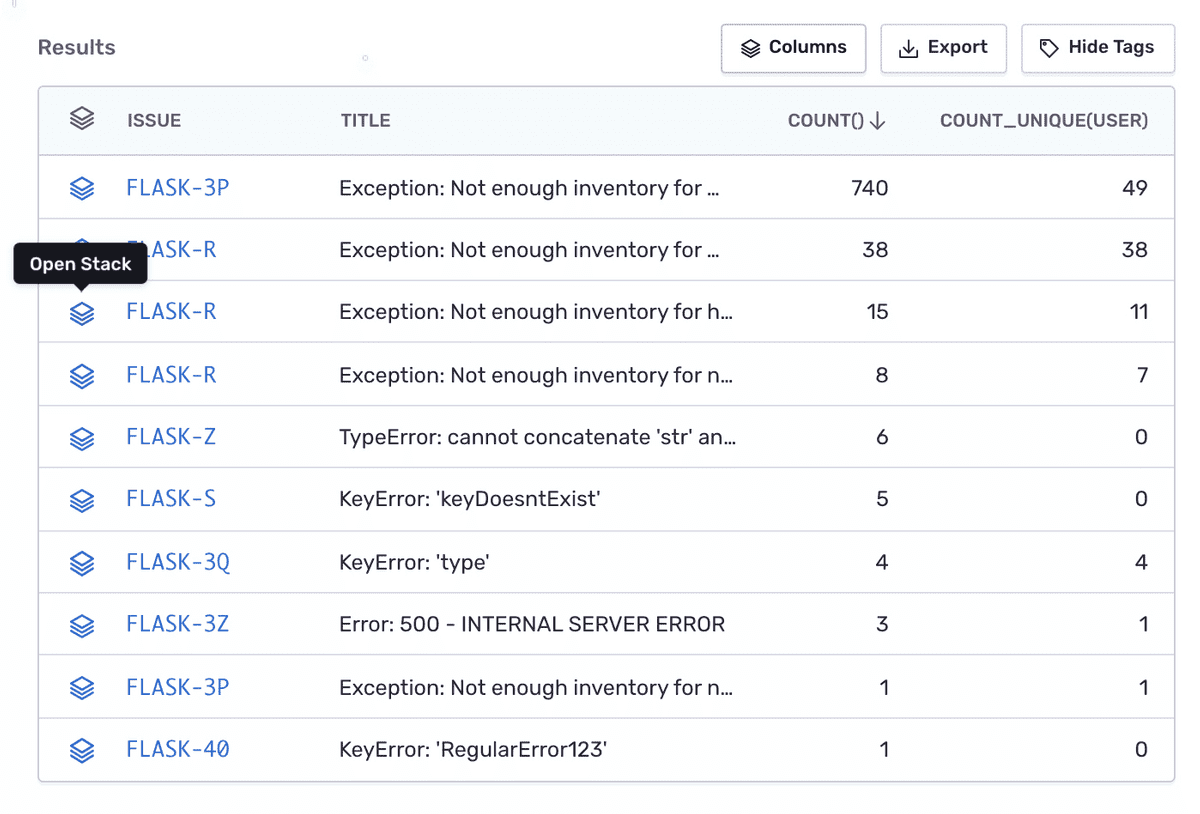The width and height of the screenshot is (1200, 814).
Task: Click the TITLE column header
Action: click(x=365, y=121)
